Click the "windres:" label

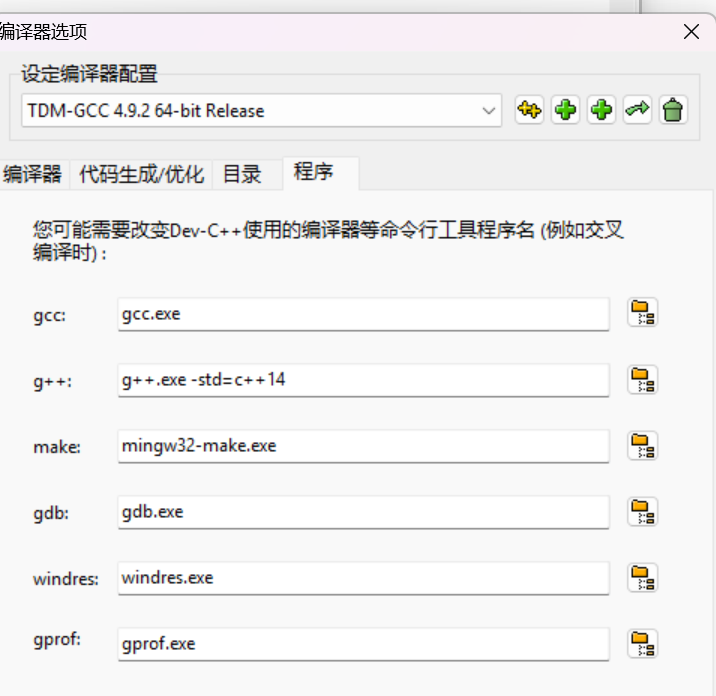(66, 579)
